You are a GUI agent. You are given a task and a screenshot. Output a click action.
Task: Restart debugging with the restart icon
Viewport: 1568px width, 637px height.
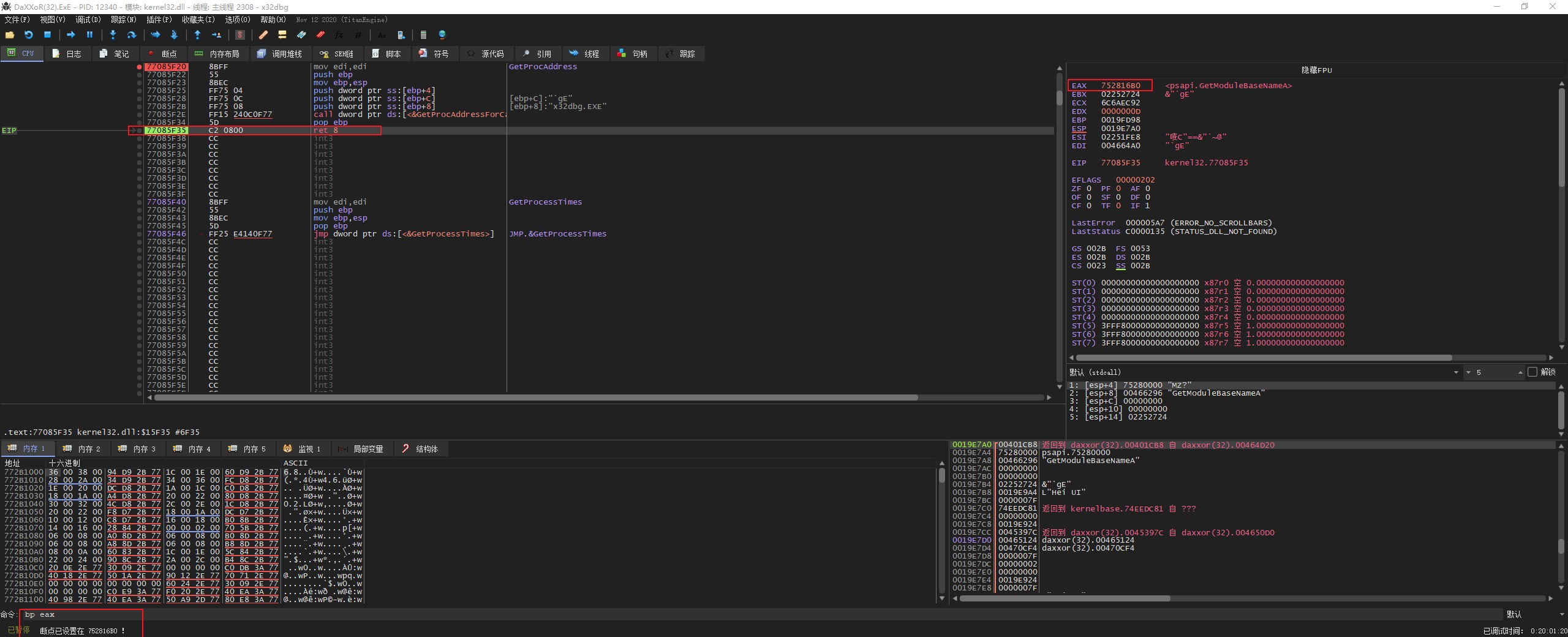28,35
